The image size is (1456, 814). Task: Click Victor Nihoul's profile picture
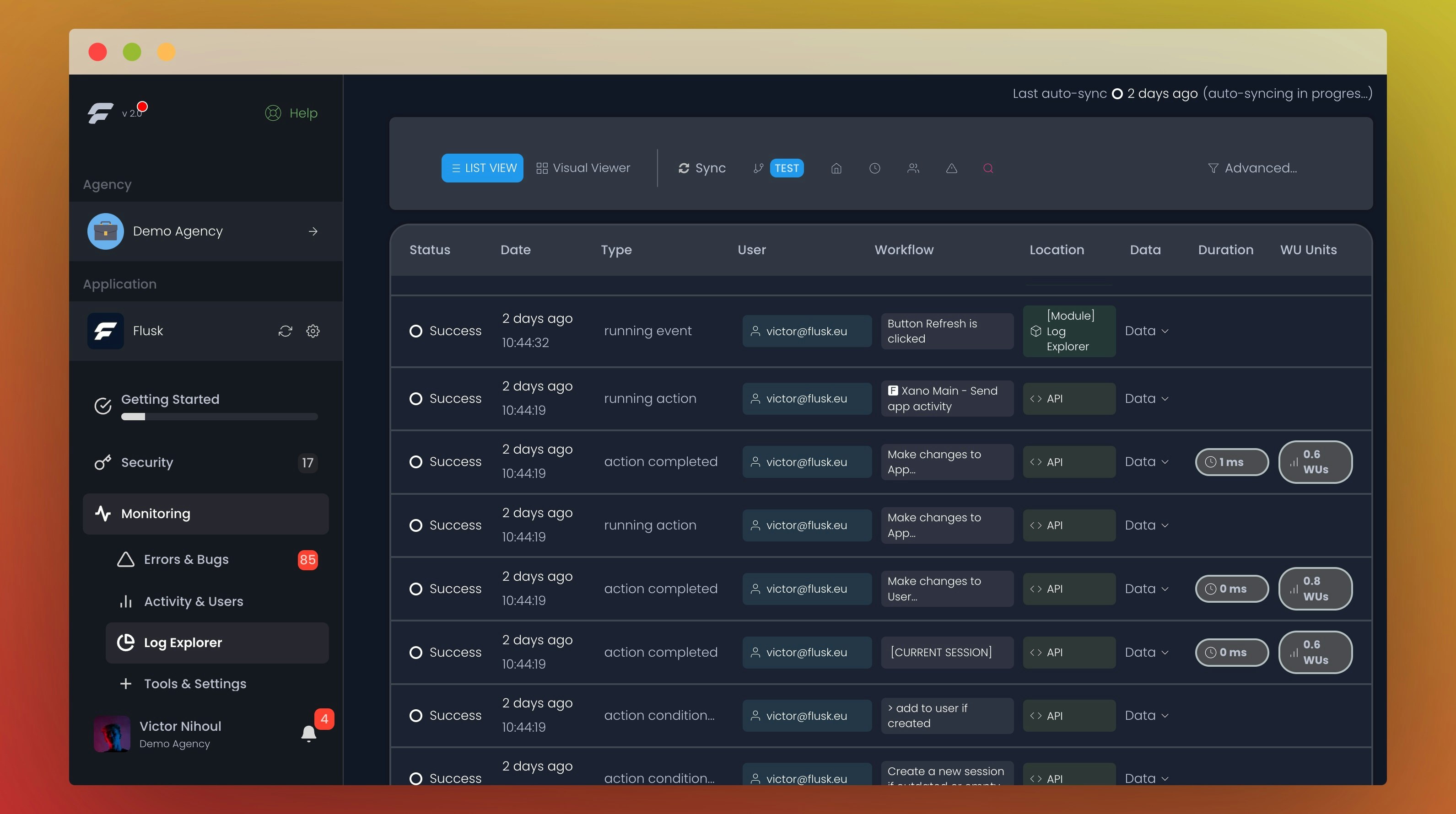pos(111,734)
